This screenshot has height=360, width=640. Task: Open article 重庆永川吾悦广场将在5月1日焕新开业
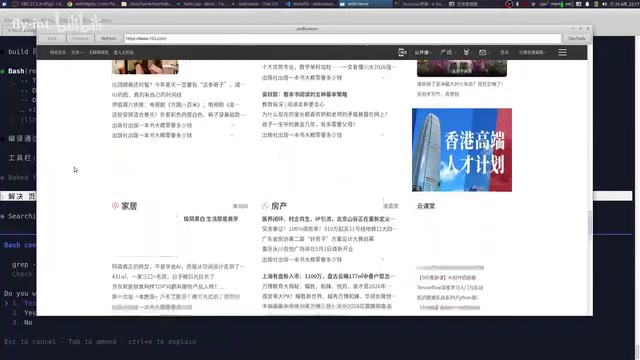[x=307, y=249]
